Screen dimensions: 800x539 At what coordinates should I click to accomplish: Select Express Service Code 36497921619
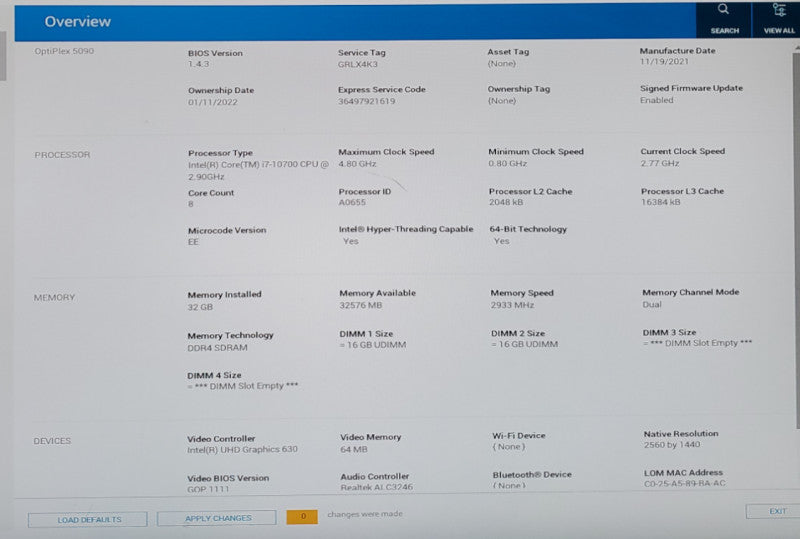[366, 101]
